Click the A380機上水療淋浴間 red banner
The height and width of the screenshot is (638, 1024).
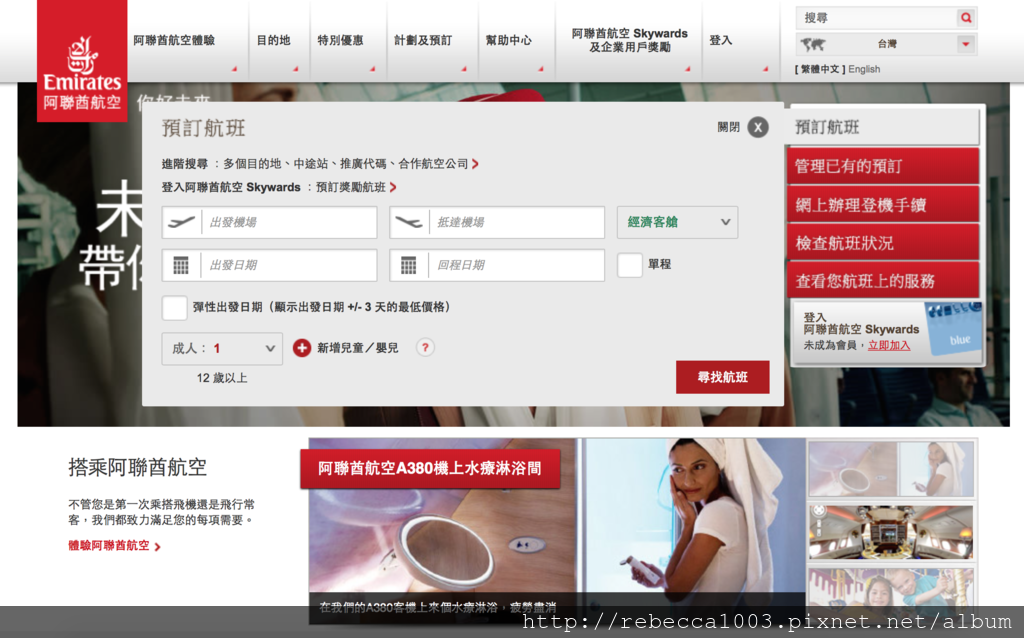tap(430, 468)
